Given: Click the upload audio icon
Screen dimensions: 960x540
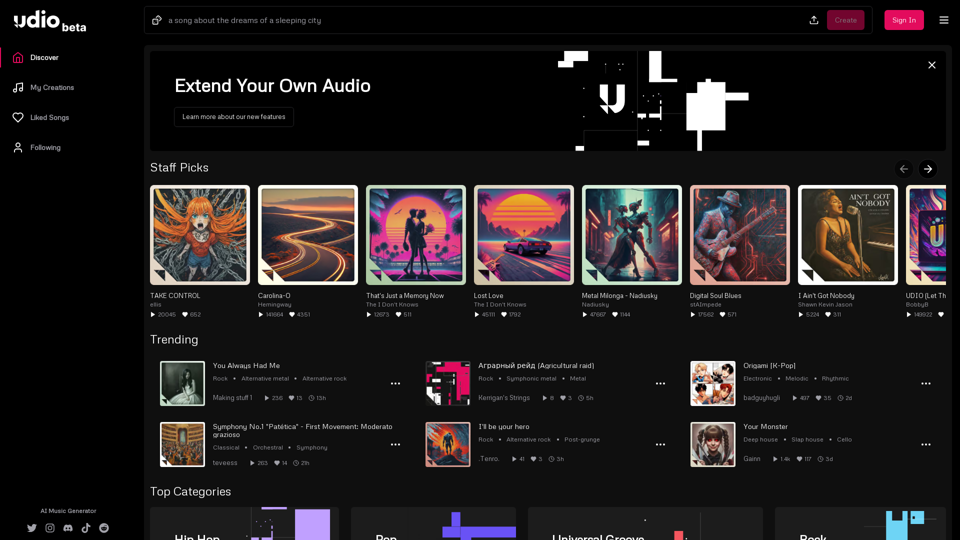Looking at the screenshot, I should coord(814,20).
